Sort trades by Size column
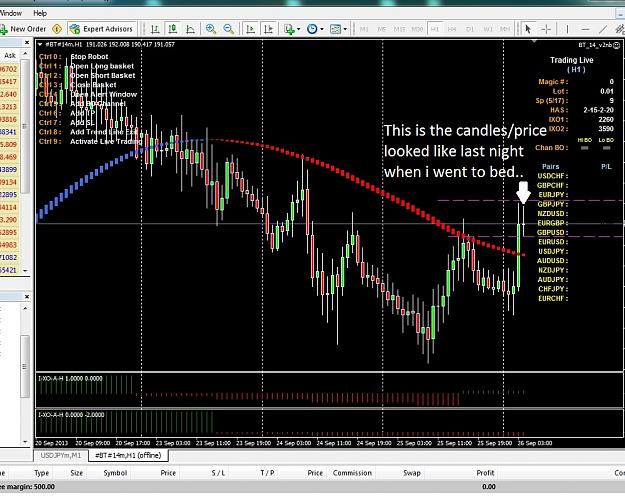Image resolution: width=625 pixels, height=503 pixels. (x=77, y=473)
